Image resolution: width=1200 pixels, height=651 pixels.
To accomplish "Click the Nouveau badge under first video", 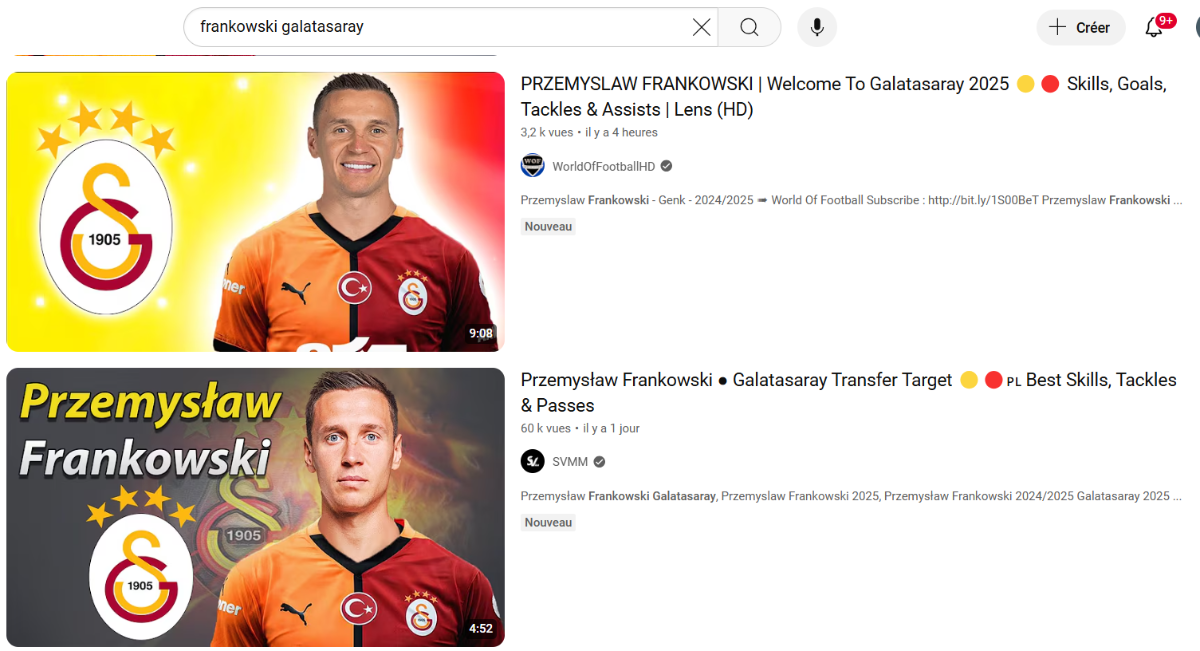I will coord(549,227).
